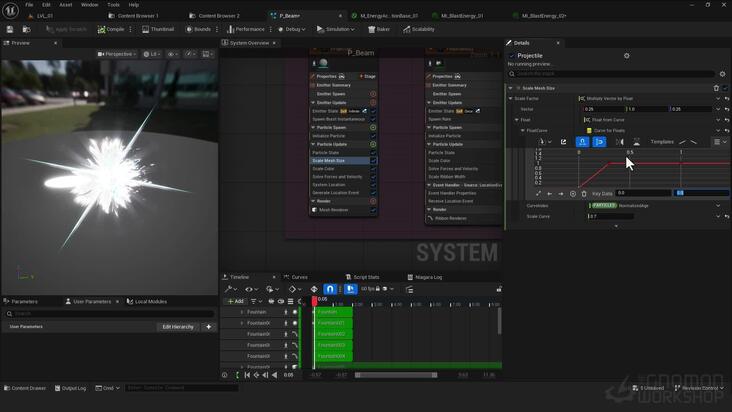Open the CurveIndex NormalizedAge dropdown
The width and height of the screenshot is (732, 412).
tap(718, 205)
